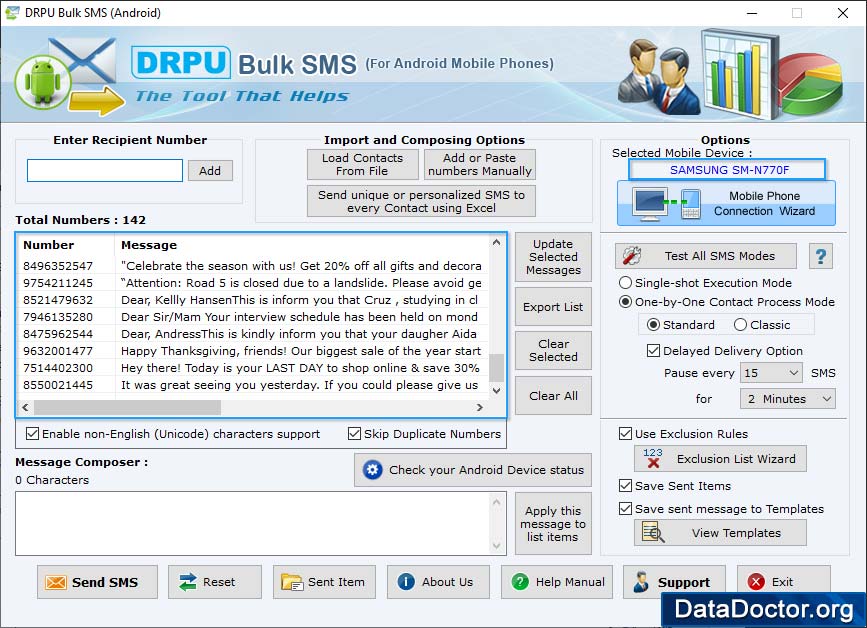
Task: Select row with number 8521479632
Action: pos(254,300)
